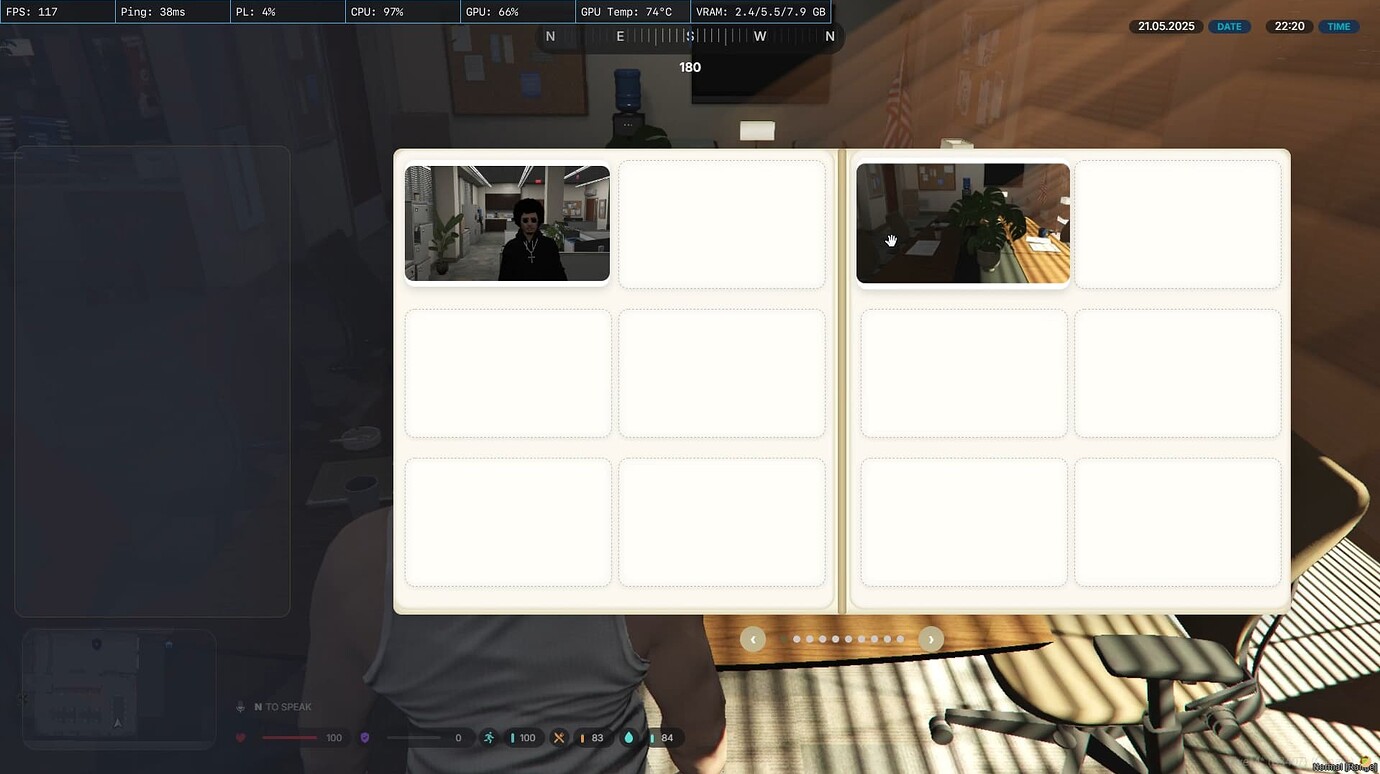1380x774 pixels.
Task: Click the empty slot beside the portrait photo
Action: [722, 224]
